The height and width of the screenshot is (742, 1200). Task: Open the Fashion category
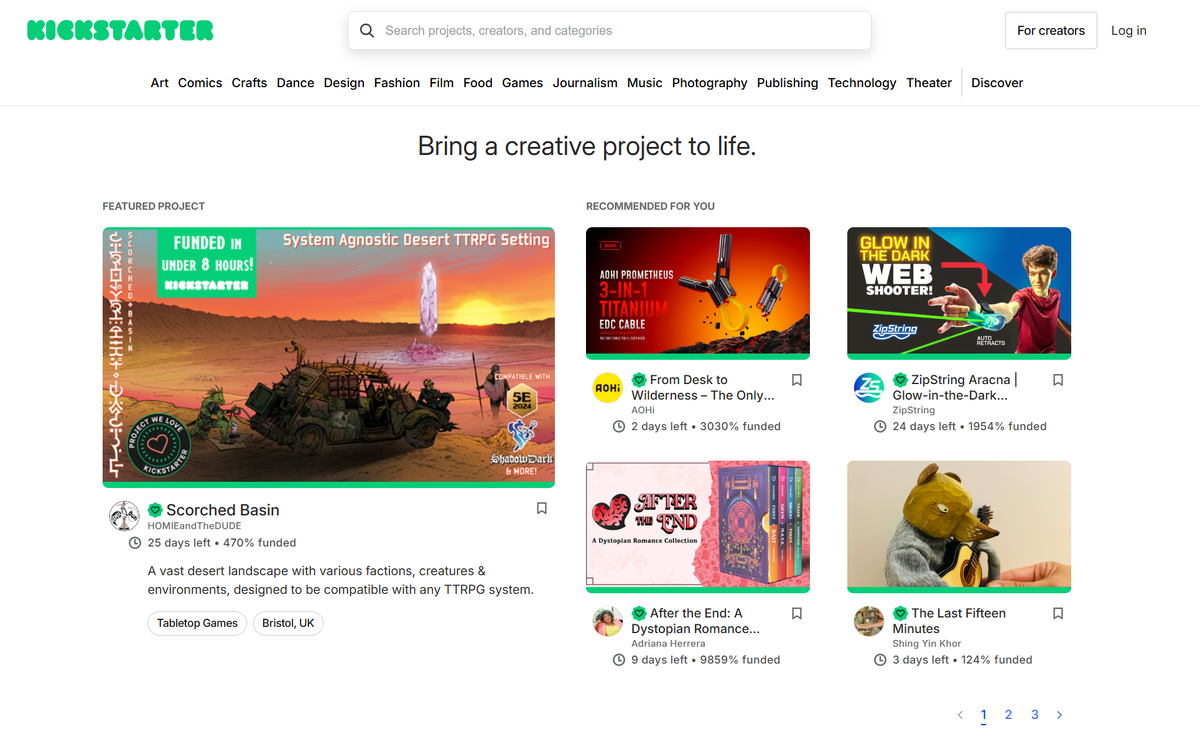397,83
